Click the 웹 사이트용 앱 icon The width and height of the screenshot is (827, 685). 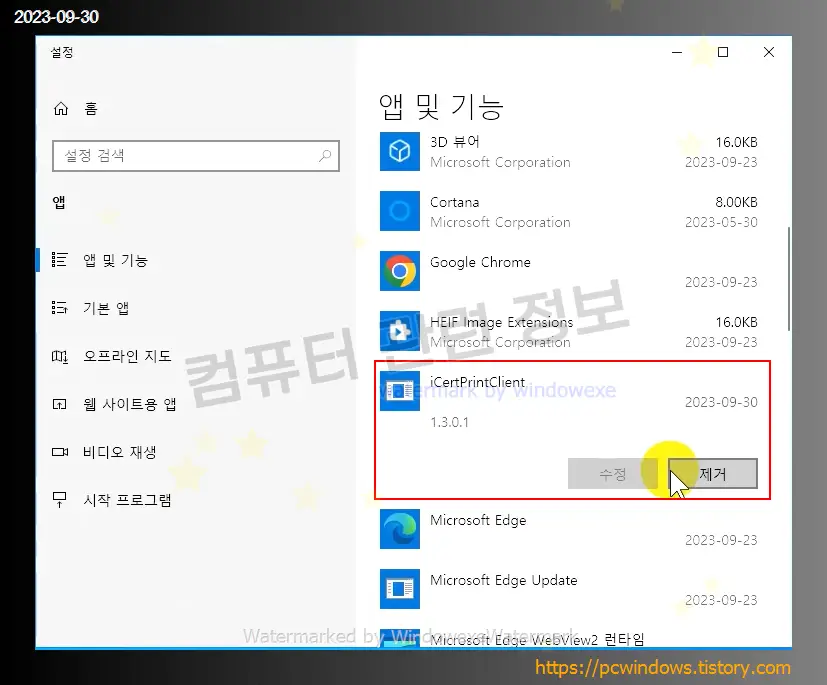point(60,404)
